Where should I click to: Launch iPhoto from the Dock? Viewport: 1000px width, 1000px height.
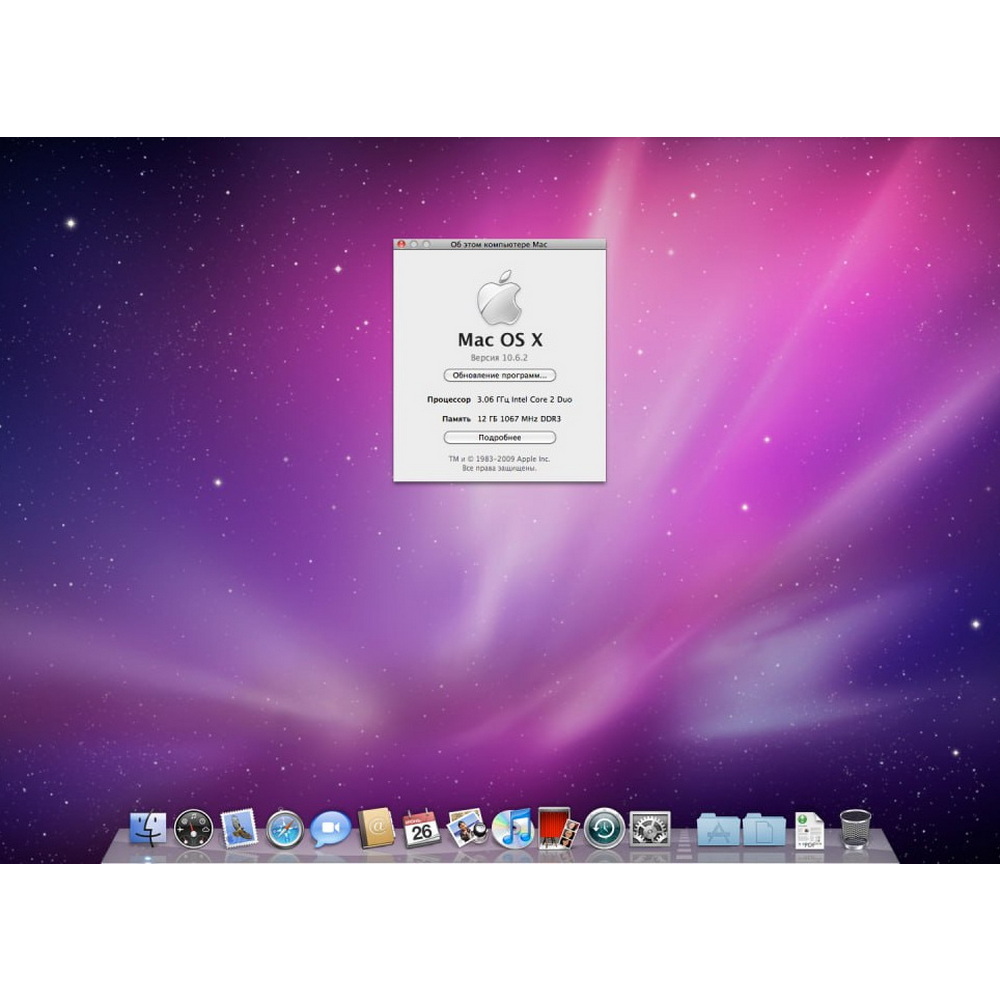tap(467, 828)
